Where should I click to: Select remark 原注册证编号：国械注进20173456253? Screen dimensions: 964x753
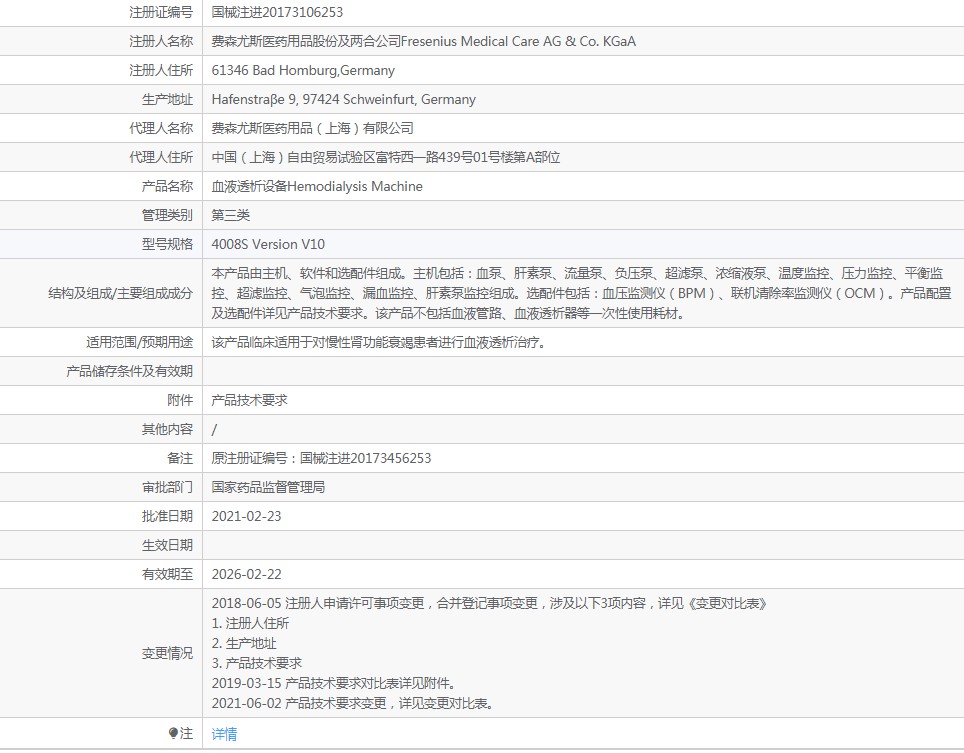point(322,459)
